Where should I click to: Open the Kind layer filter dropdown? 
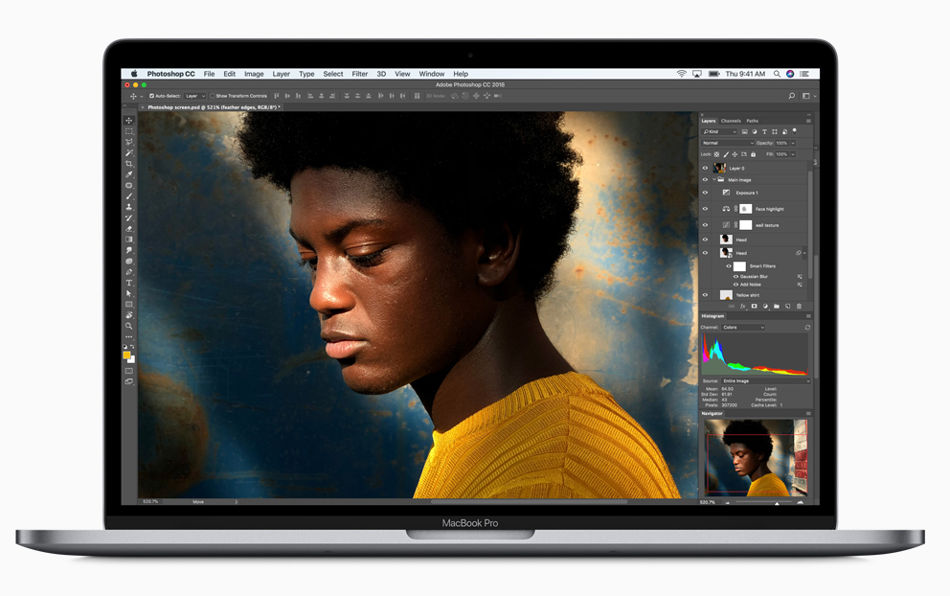pyautogui.click(x=719, y=131)
